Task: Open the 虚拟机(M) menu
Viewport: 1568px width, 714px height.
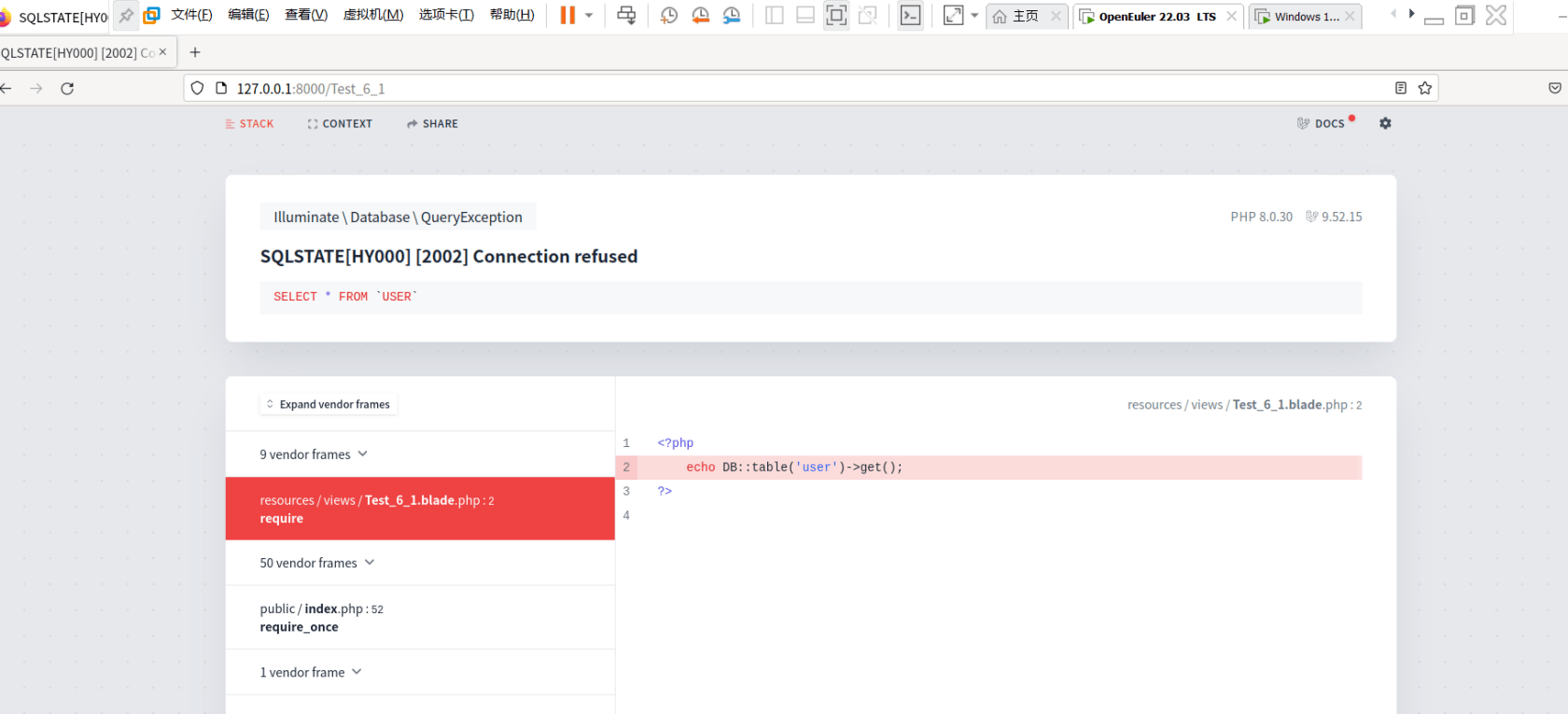Action: (373, 15)
